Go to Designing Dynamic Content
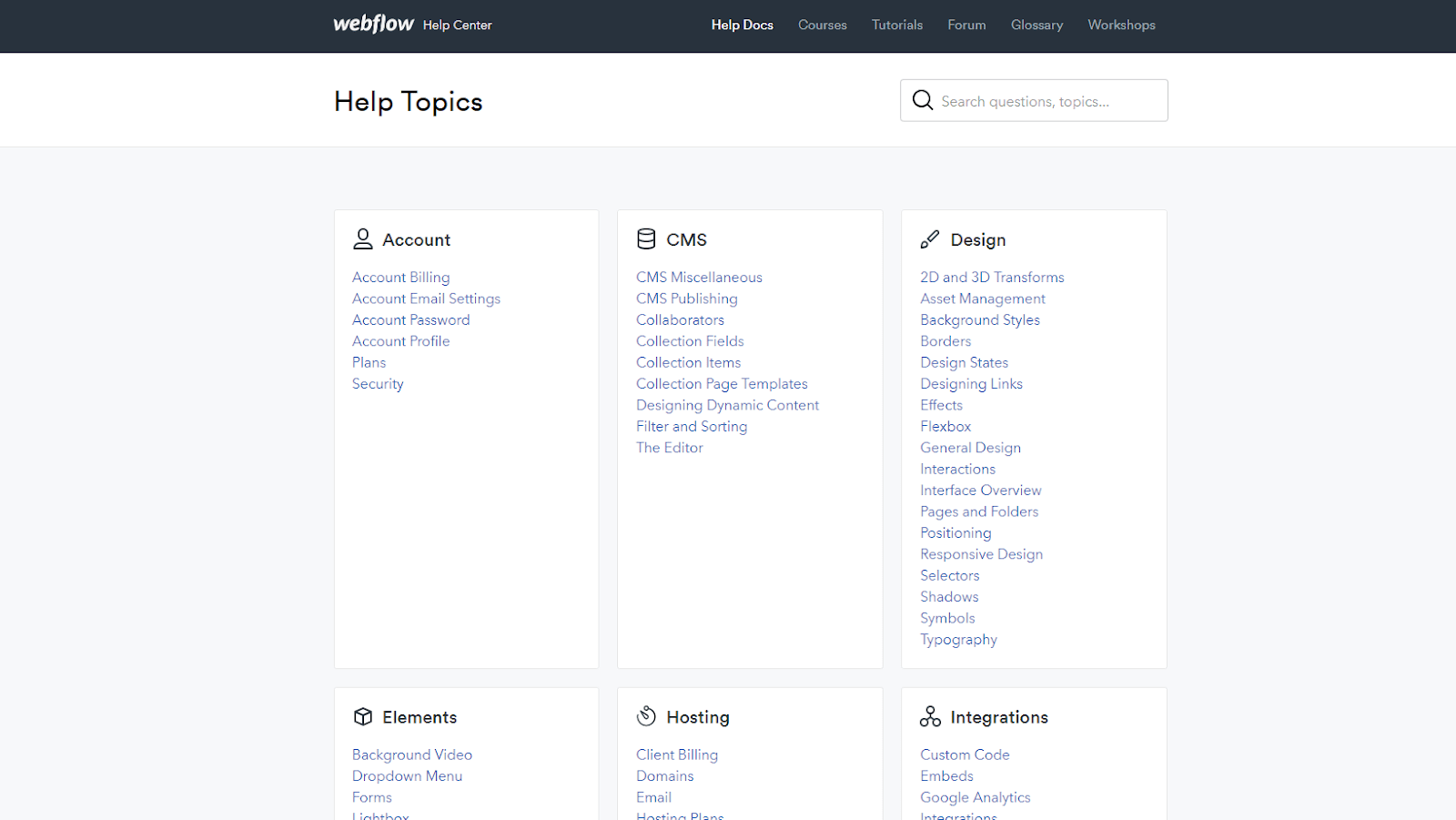Viewport: 1456px width, 820px height. coord(727,405)
